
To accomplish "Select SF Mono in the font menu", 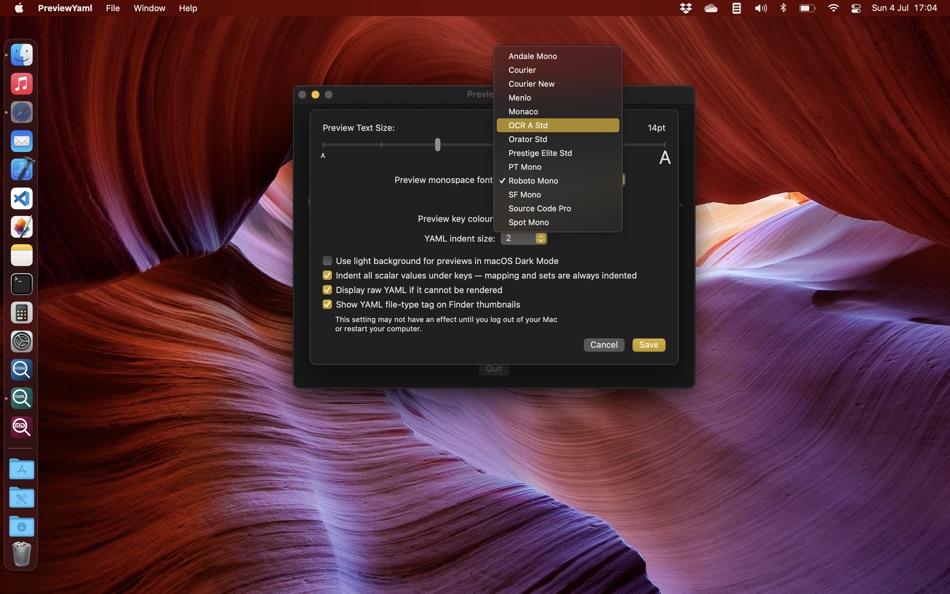I will (558, 195).
